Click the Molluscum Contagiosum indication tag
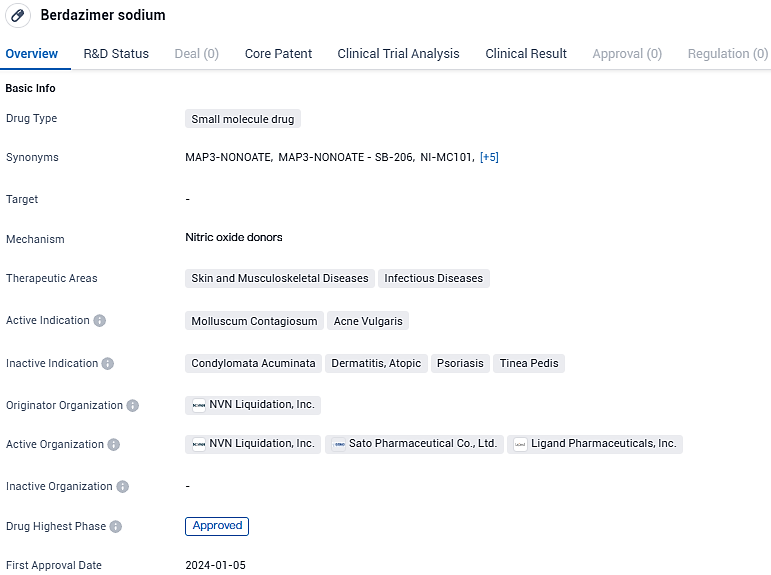The image size is (771, 575). [254, 321]
